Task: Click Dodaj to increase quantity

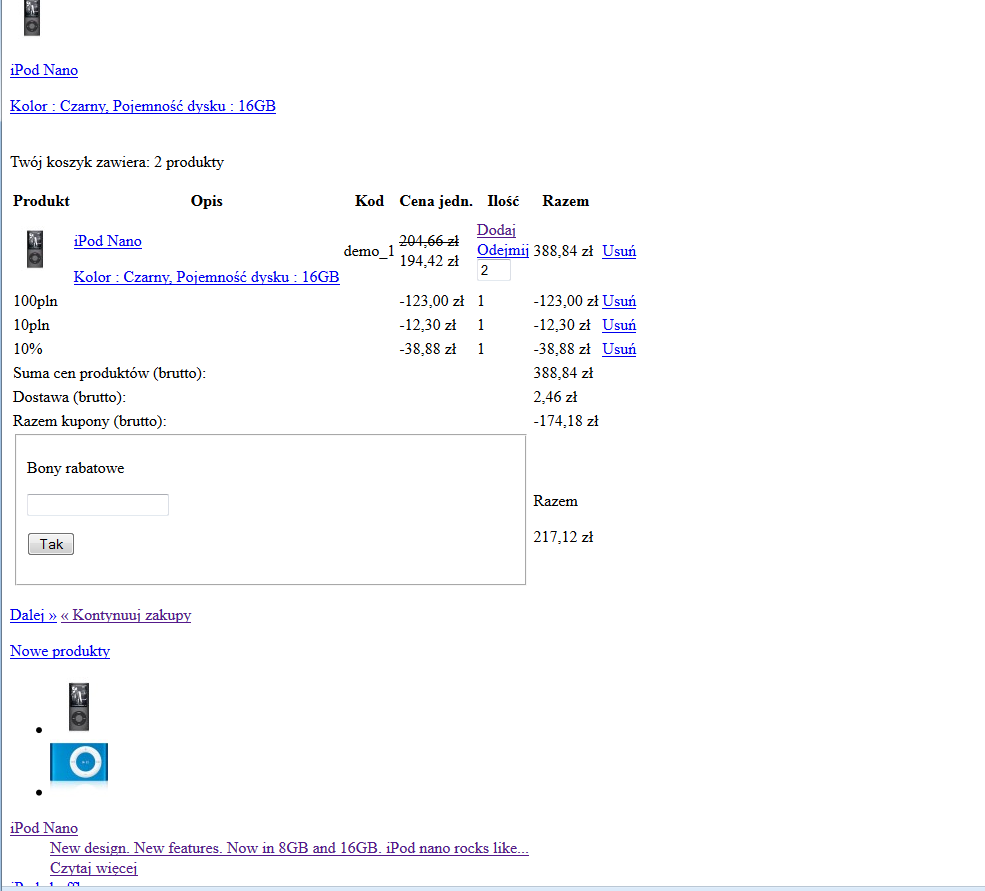Action: point(496,230)
